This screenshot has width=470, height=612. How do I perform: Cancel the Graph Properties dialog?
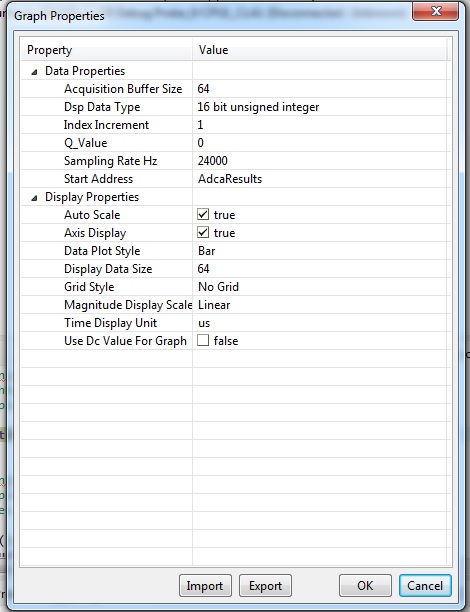(x=425, y=585)
